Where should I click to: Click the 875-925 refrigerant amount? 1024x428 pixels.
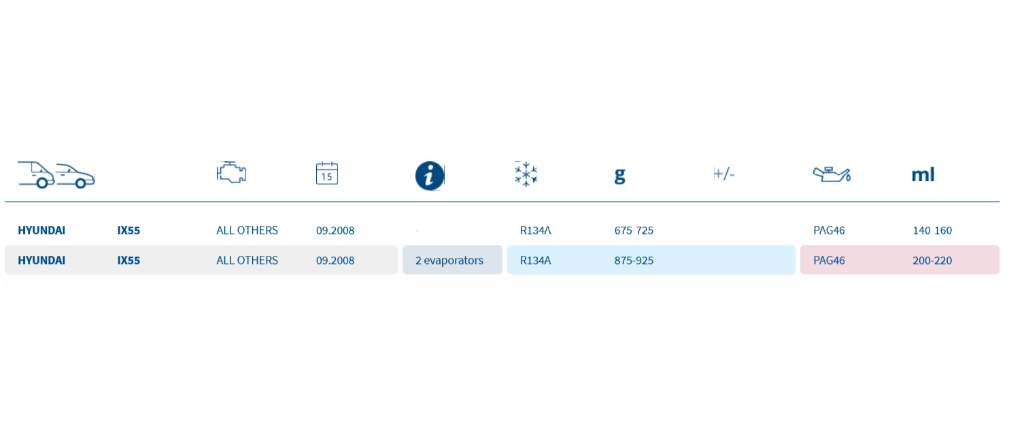633,260
